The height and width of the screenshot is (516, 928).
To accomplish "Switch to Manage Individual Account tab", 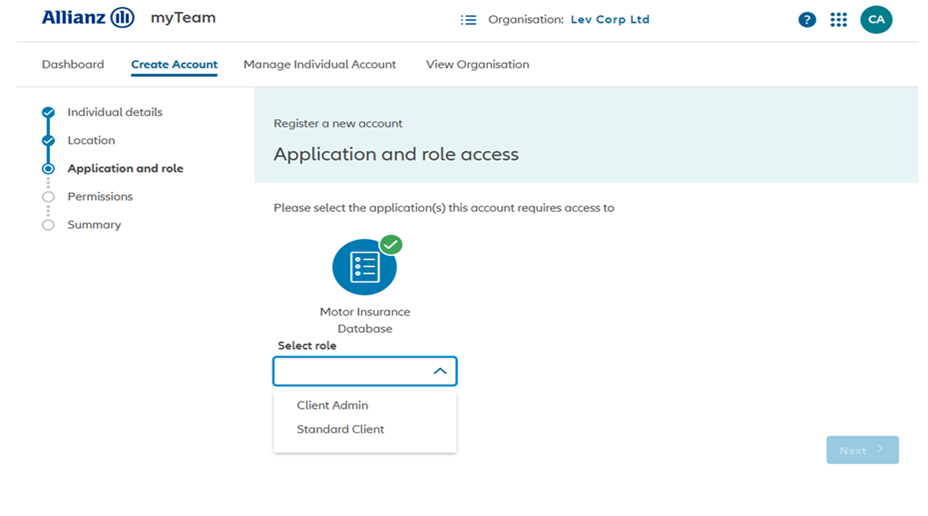I will coord(320,64).
